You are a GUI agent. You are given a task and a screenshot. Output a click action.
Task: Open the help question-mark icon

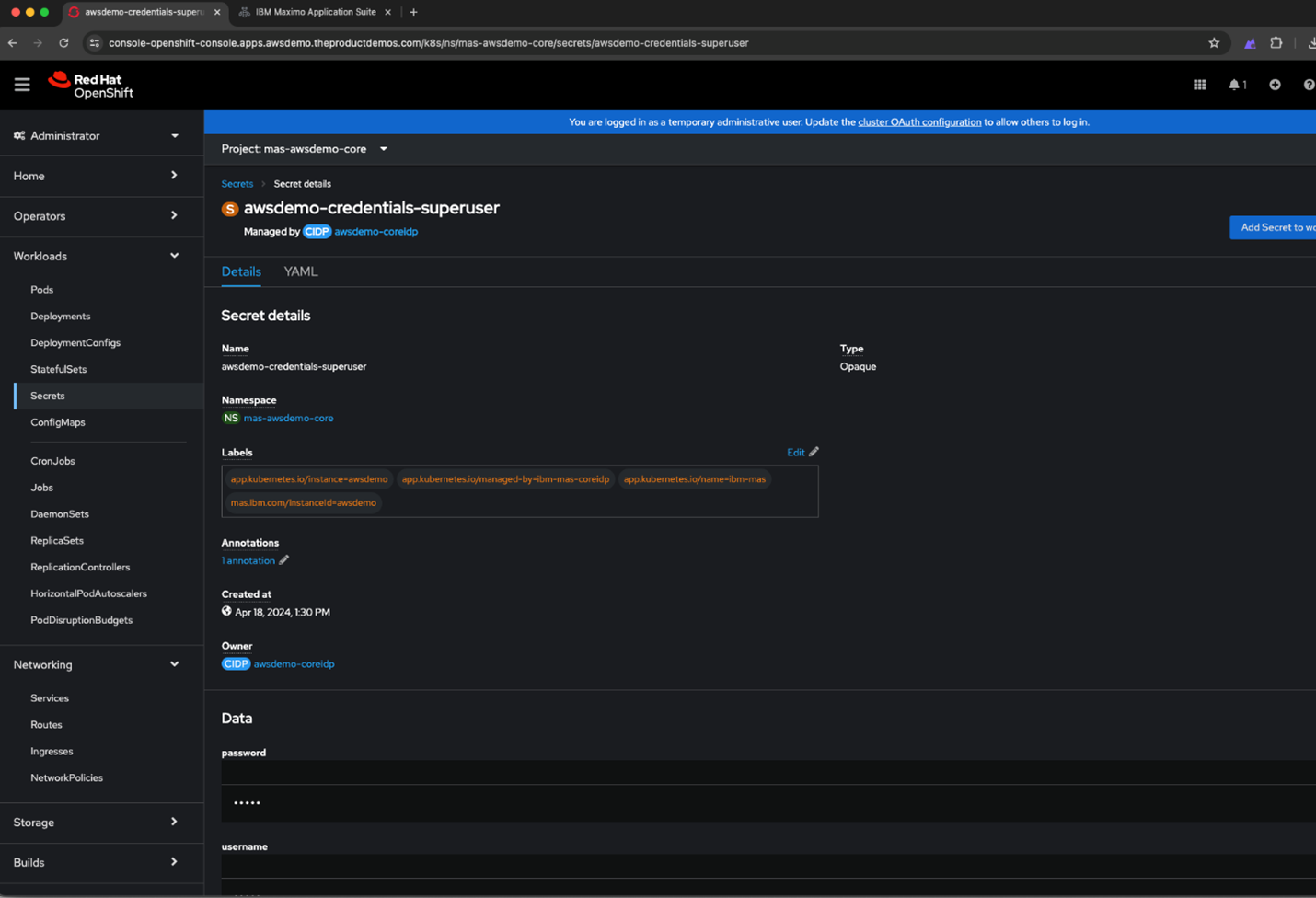pos(1309,84)
